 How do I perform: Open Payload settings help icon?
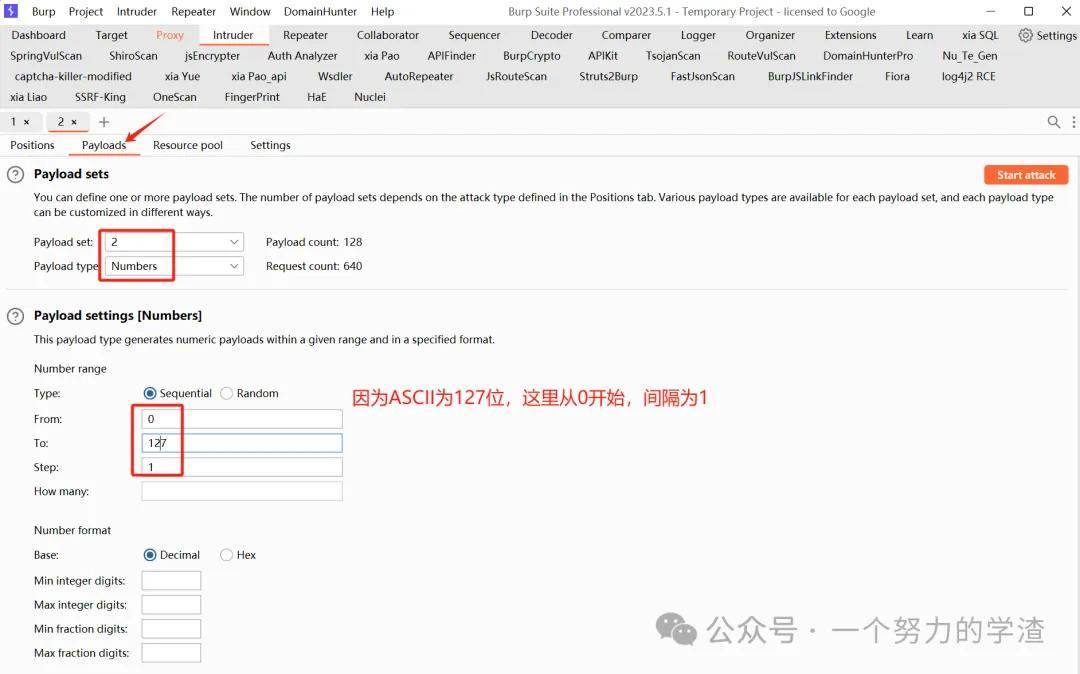(15, 316)
